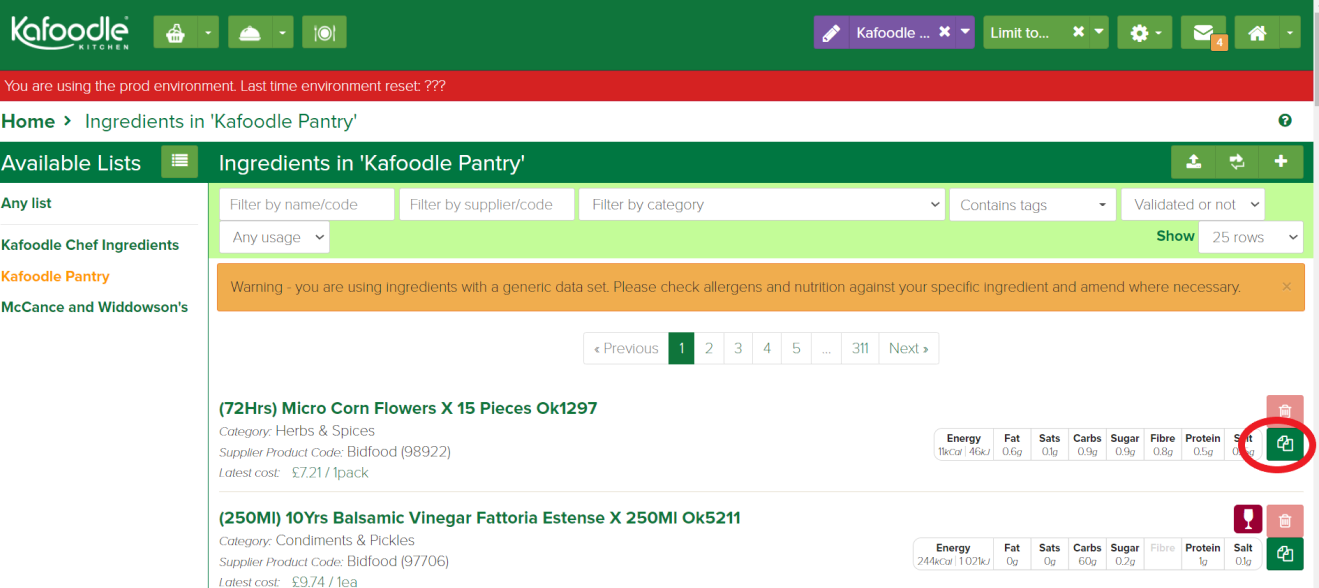
Task: Click the Energy '11kCal' cell for Micro Corn Flowers
Action: point(964,445)
